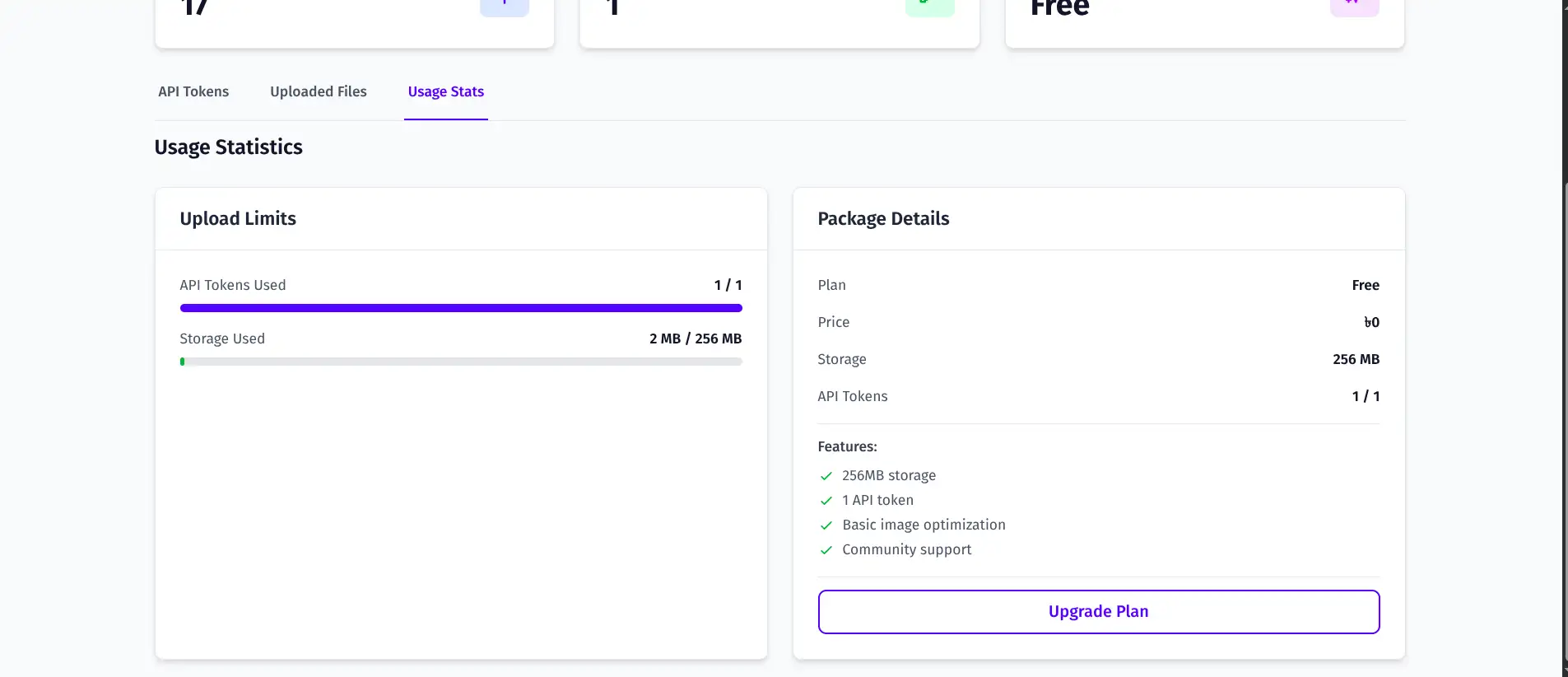This screenshot has width=1568, height=677.
Task: Click the purple icon in the Free plan card
Action: coord(1354,7)
